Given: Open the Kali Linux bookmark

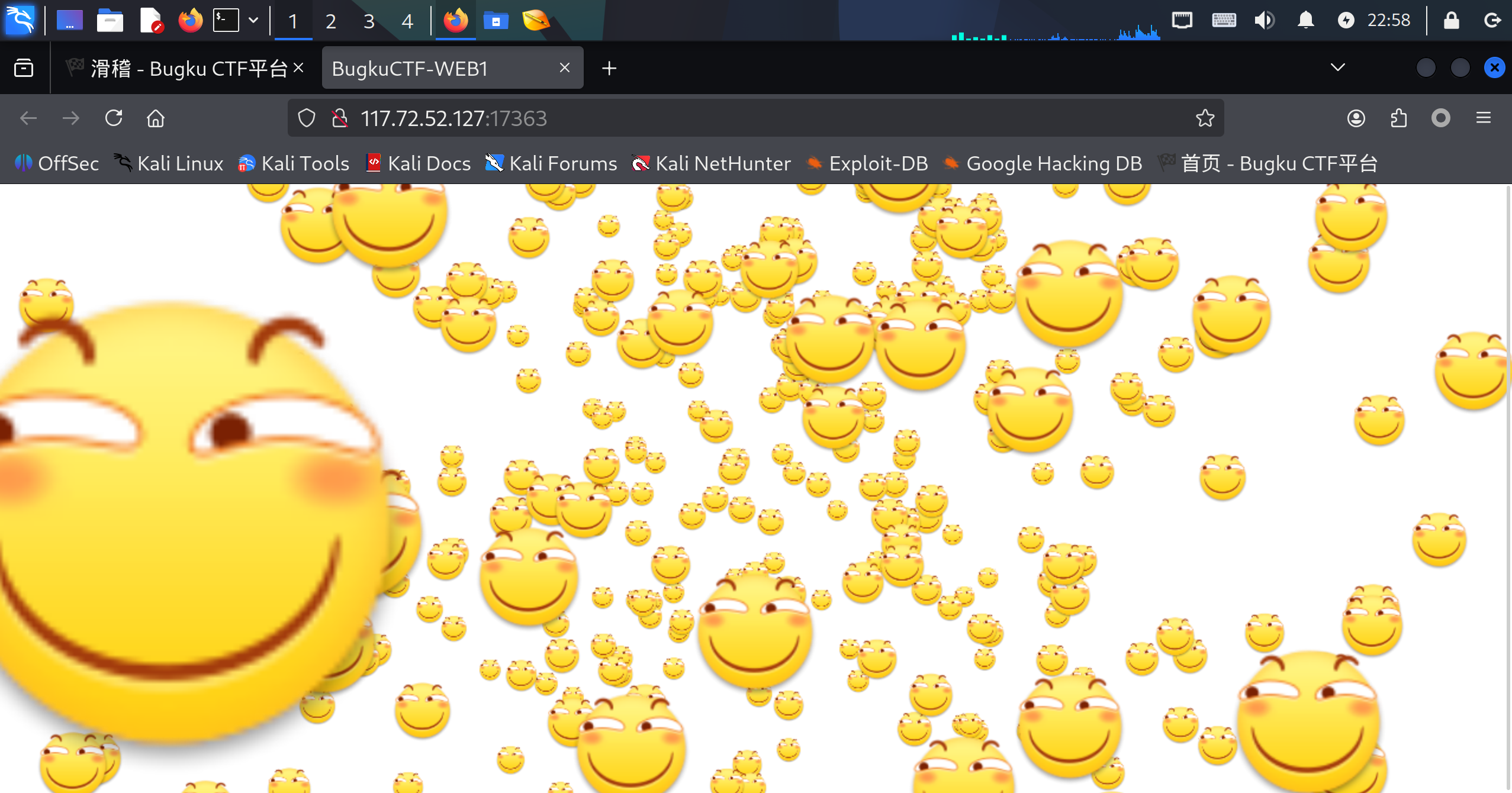Looking at the screenshot, I should 169,163.
